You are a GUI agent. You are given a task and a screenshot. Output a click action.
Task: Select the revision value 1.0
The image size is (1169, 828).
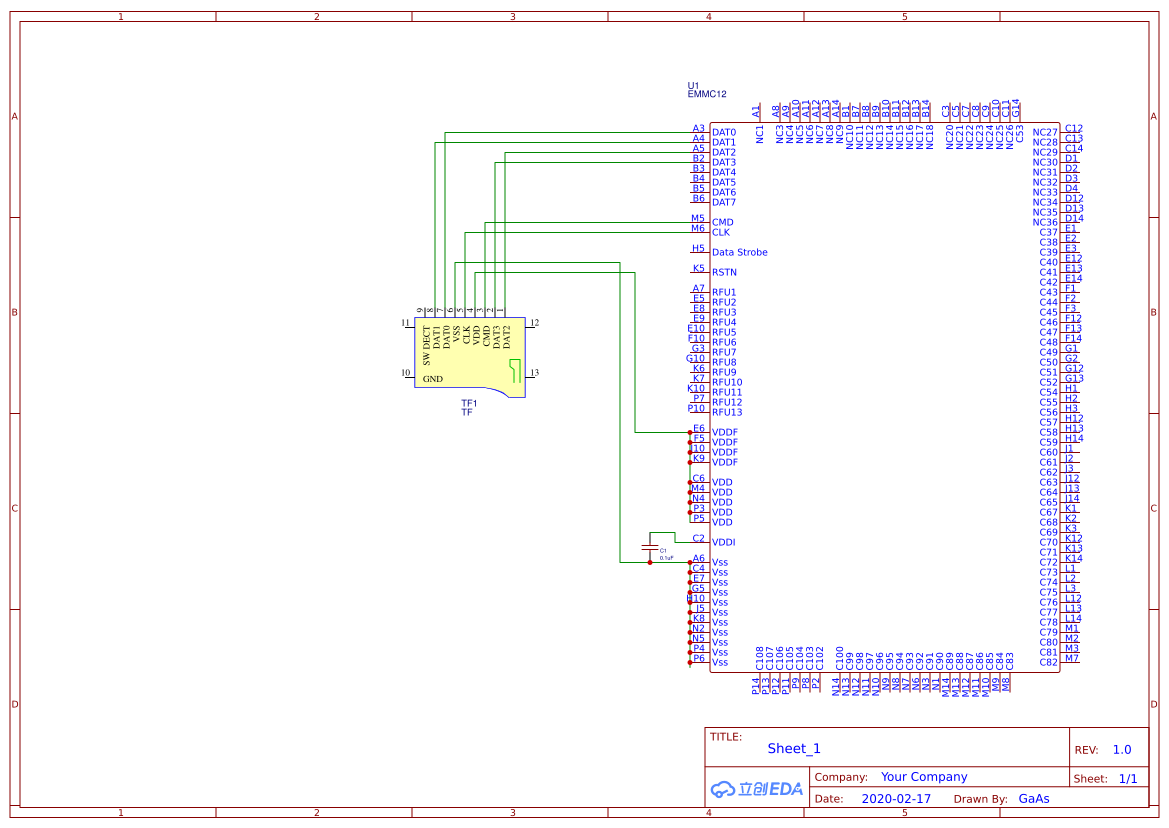[x=1121, y=750]
